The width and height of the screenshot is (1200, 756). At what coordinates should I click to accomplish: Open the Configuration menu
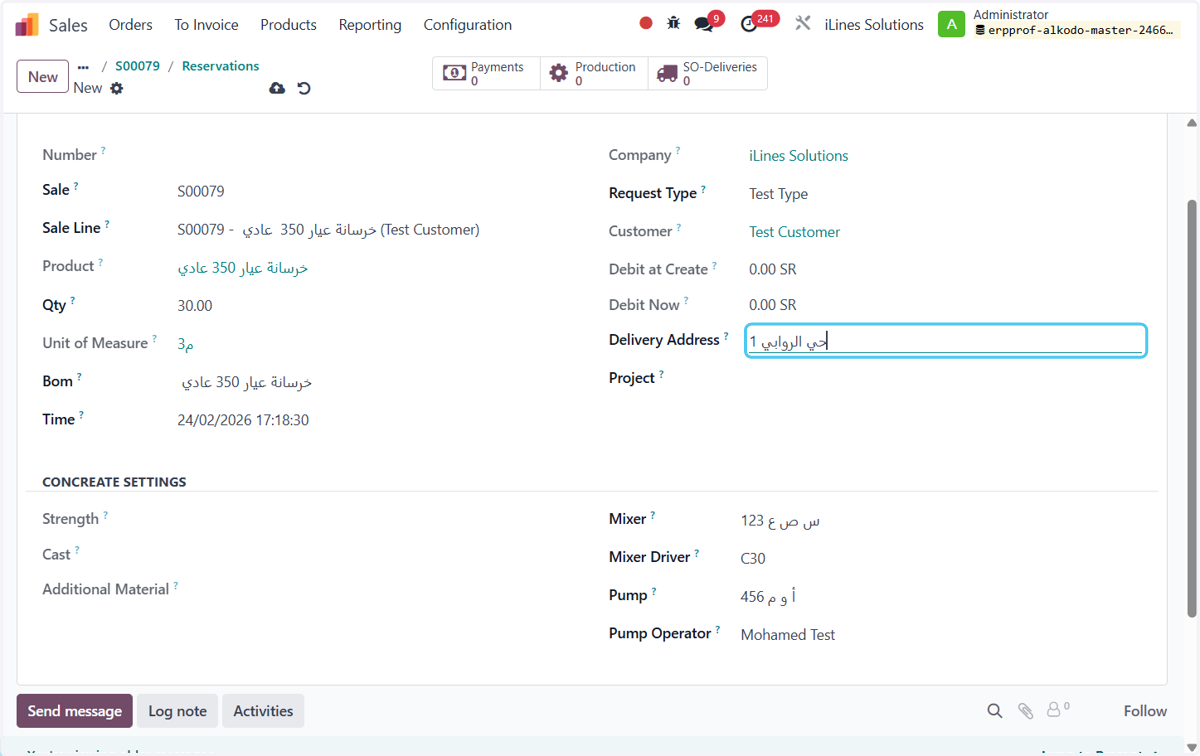[468, 24]
